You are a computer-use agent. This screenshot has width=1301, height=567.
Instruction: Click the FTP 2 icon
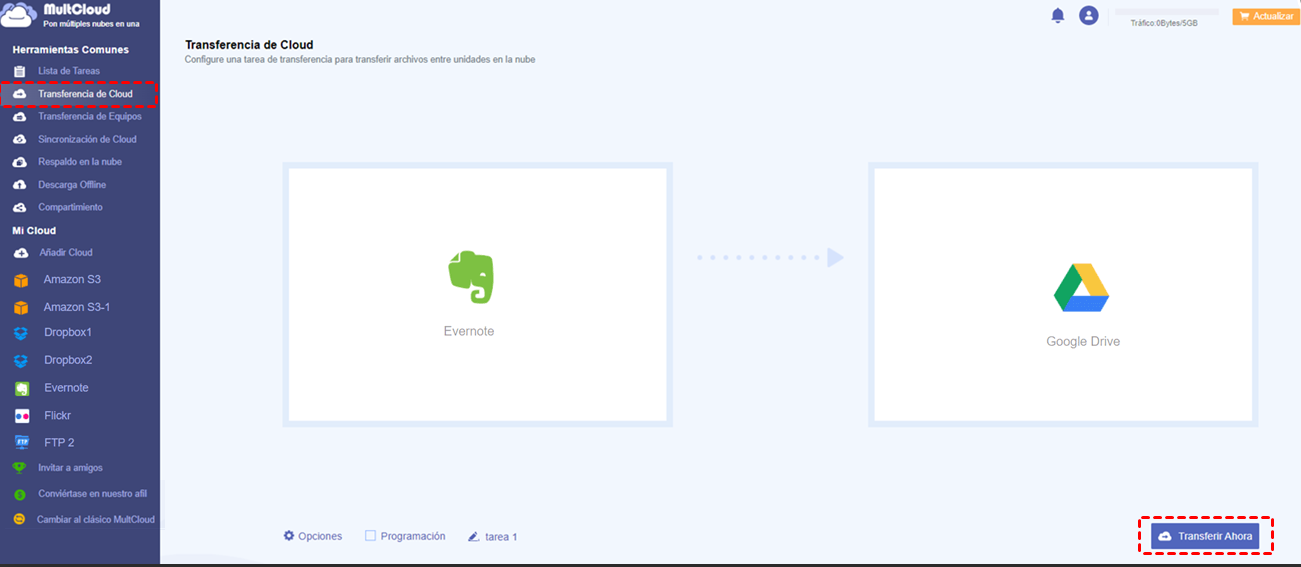point(22,442)
